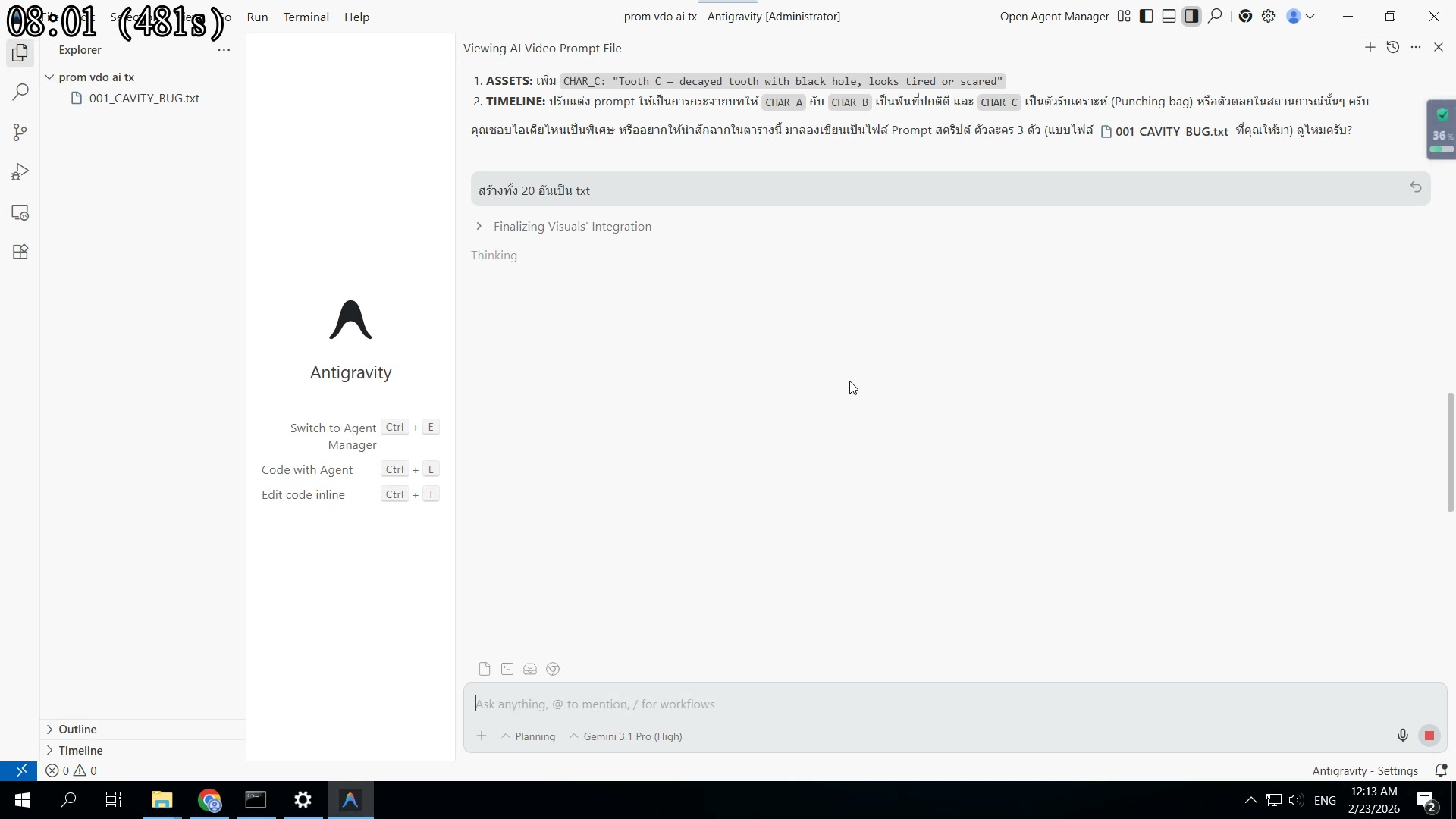Toggle the bottom panel visibility
The width and height of the screenshot is (1456, 819).
[1169, 16]
